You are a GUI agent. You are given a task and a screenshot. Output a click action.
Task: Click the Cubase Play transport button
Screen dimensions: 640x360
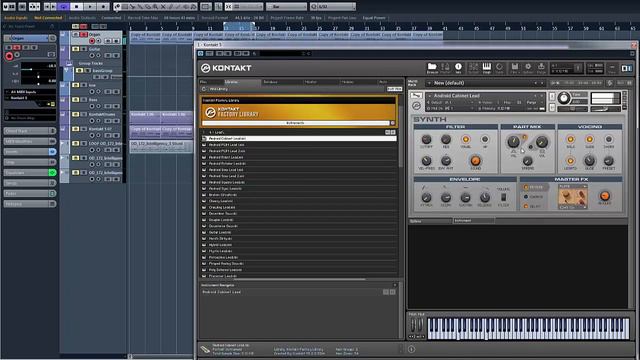[90, 7]
